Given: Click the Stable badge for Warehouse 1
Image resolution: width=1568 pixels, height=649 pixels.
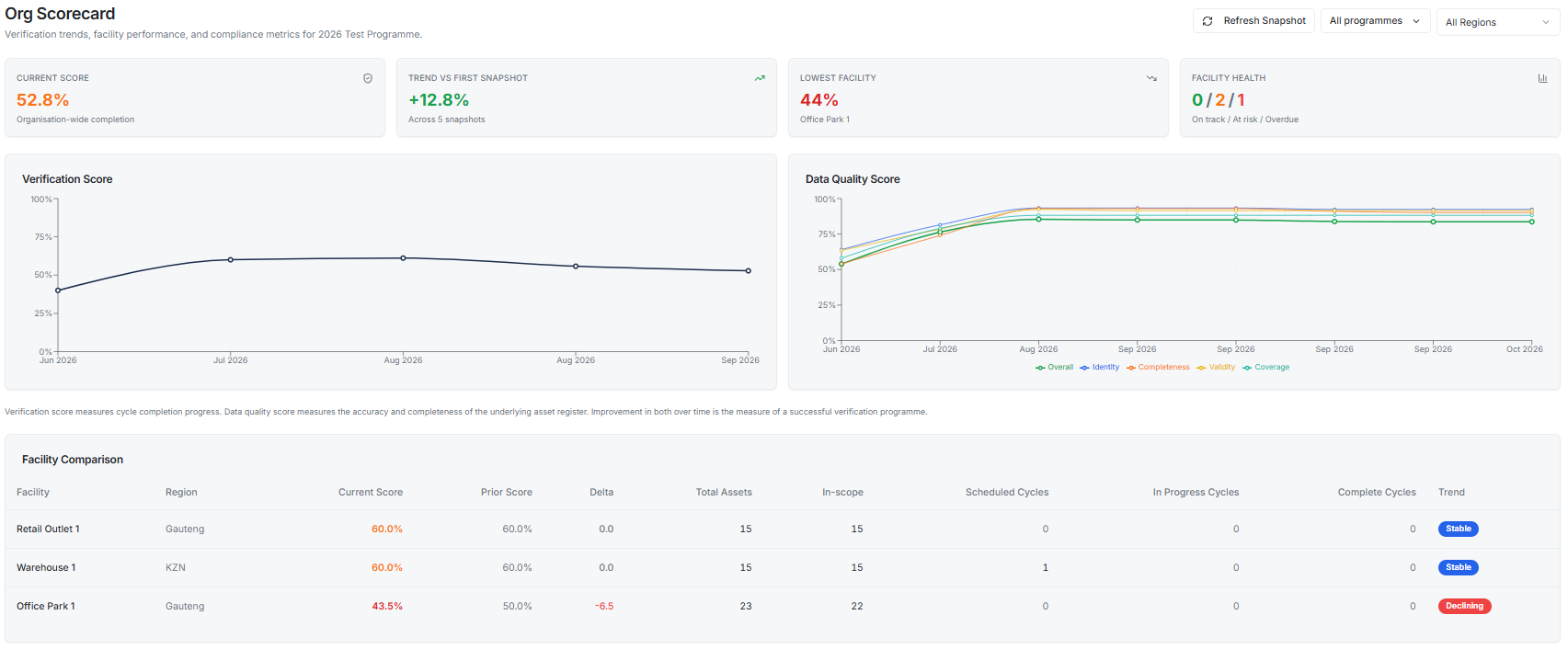Looking at the screenshot, I should click(x=1459, y=568).
